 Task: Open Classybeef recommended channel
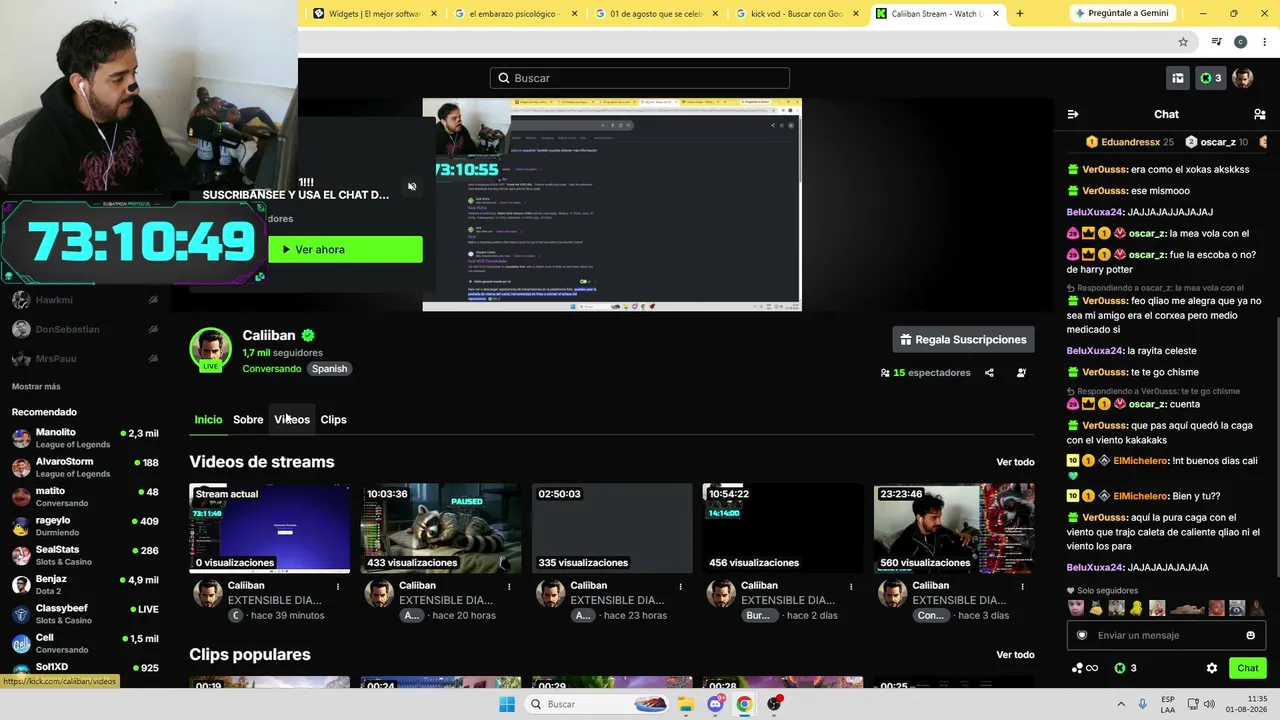[x=85, y=614]
